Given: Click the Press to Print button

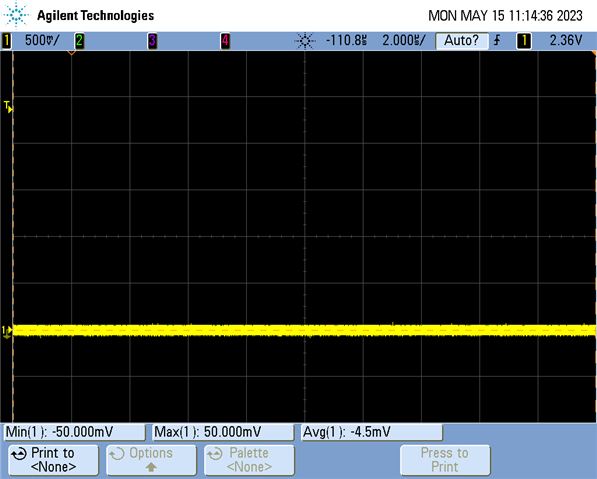Looking at the screenshot, I should (x=445, y=460).
